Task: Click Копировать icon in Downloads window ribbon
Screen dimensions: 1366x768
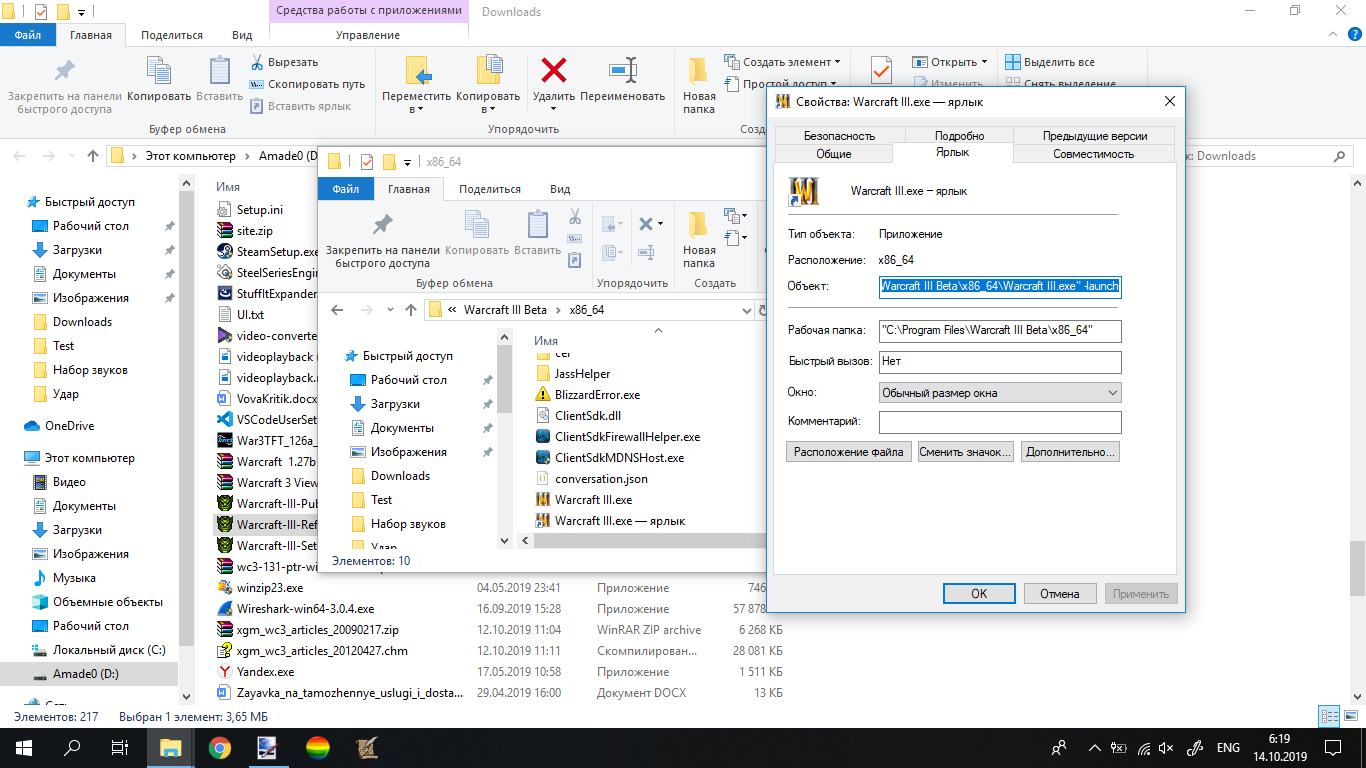Action: [x=159, y=71]
